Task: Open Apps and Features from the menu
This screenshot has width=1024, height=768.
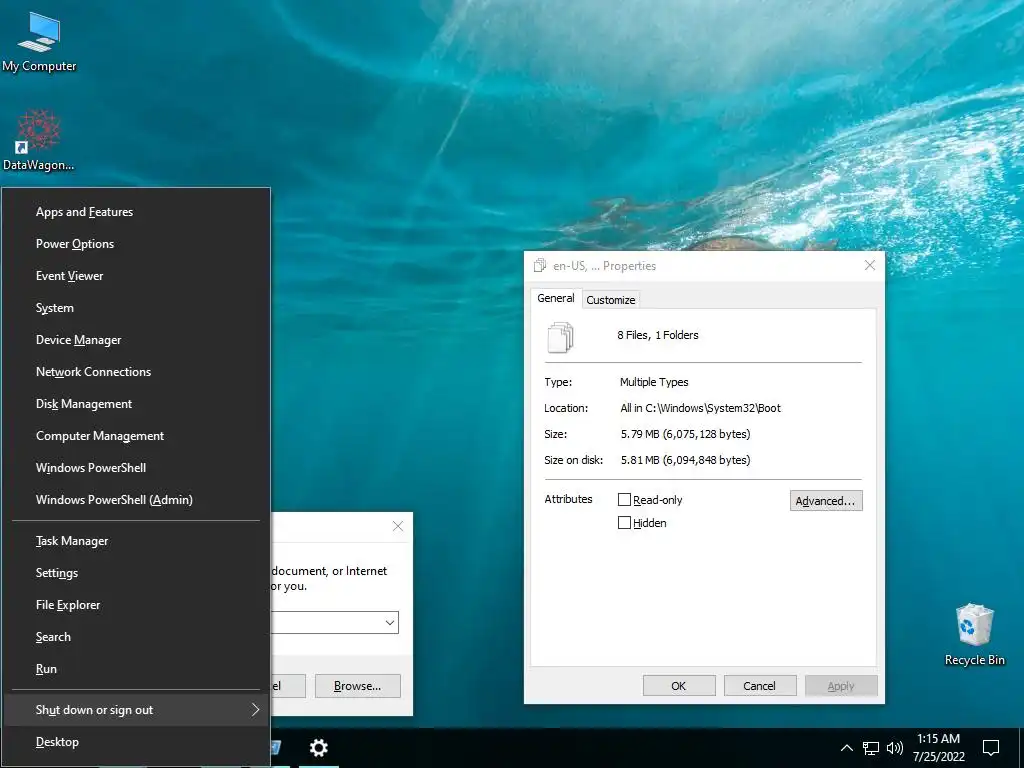Action: point(136,212)
